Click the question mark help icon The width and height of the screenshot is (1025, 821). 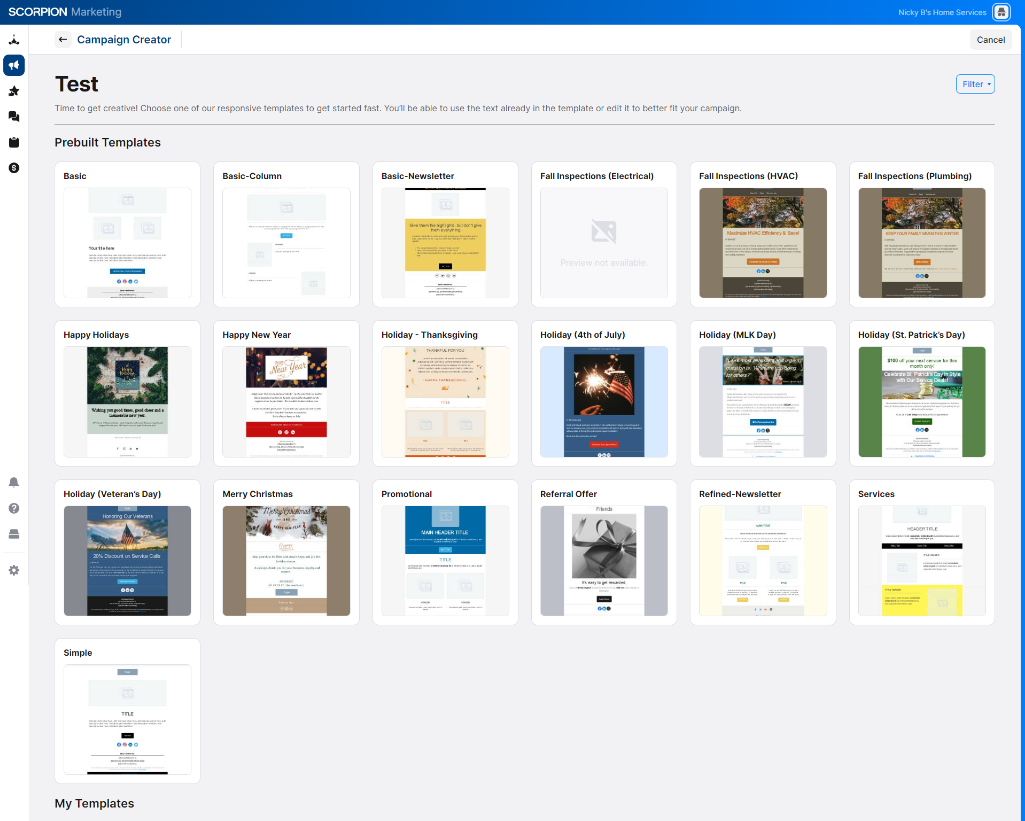pos(14,508)
